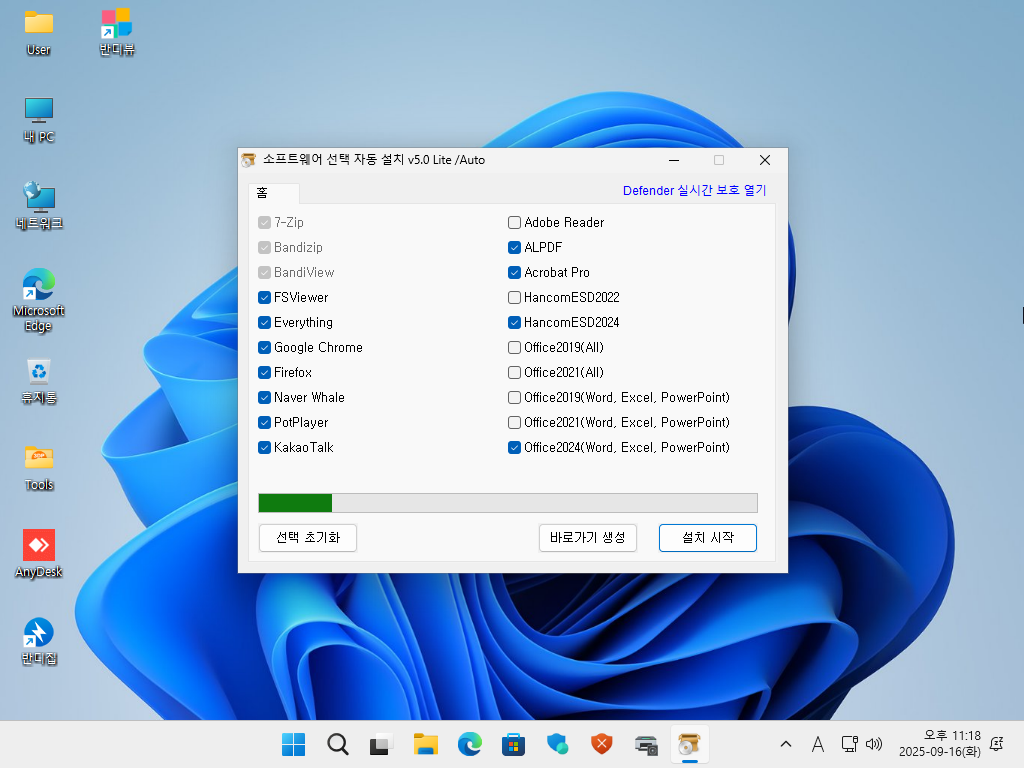1024x768 pixels.
Task: Open the Tools folder on desktop
Action: (x=39, y=468)
